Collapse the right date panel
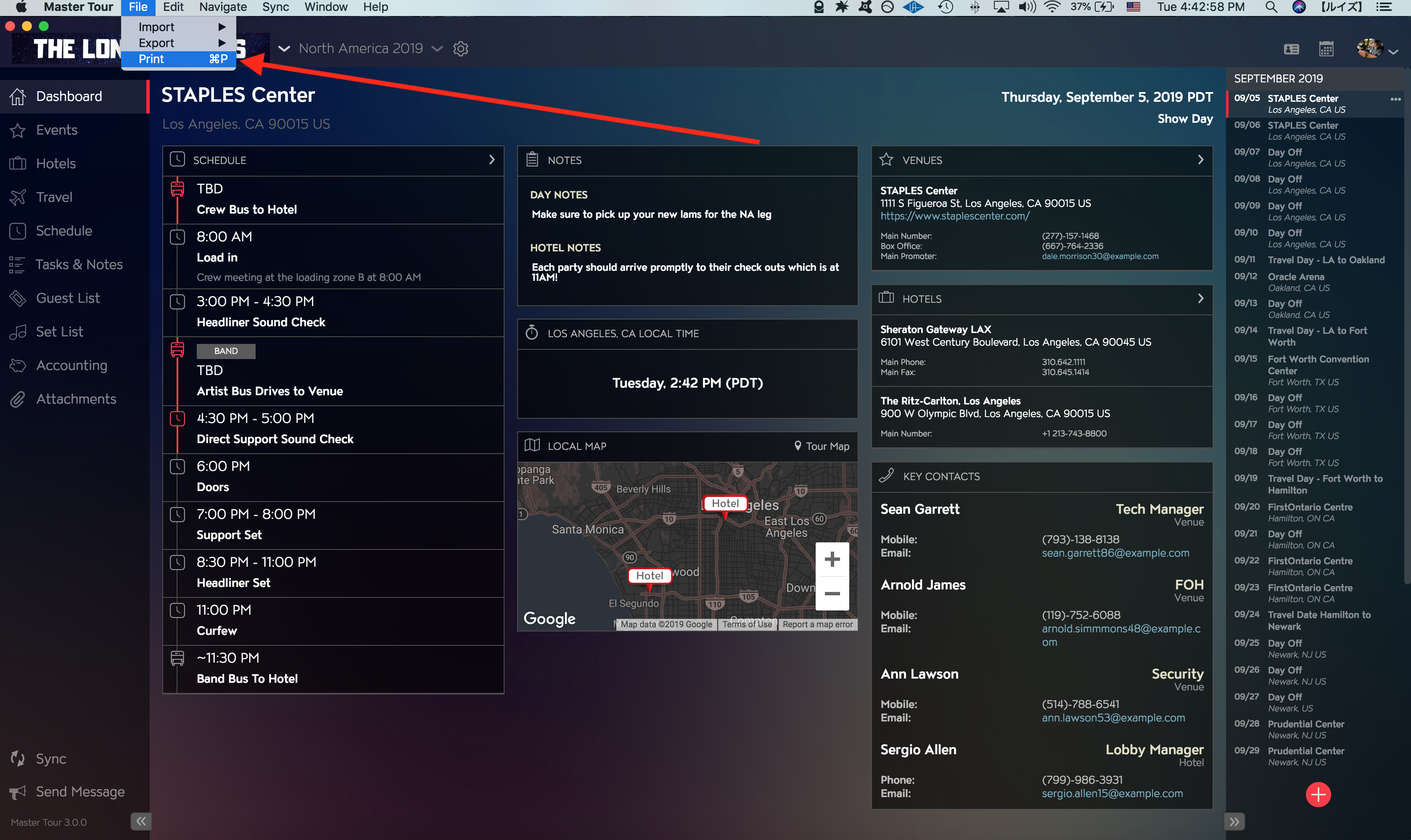This screenshot has width=1411, height=840. 1234,822
